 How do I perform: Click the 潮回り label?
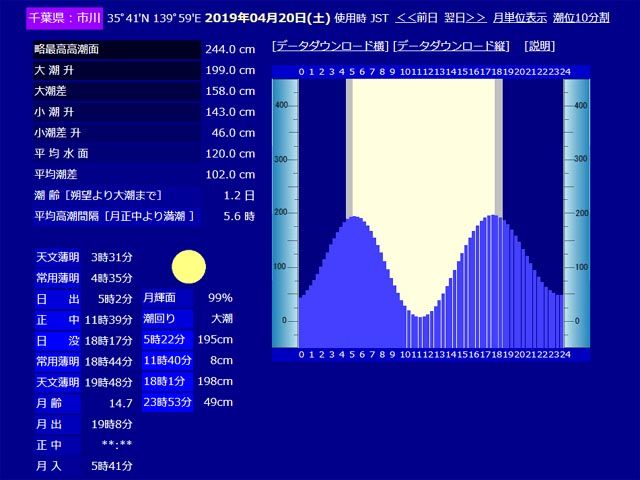click(x=160, y=318)
